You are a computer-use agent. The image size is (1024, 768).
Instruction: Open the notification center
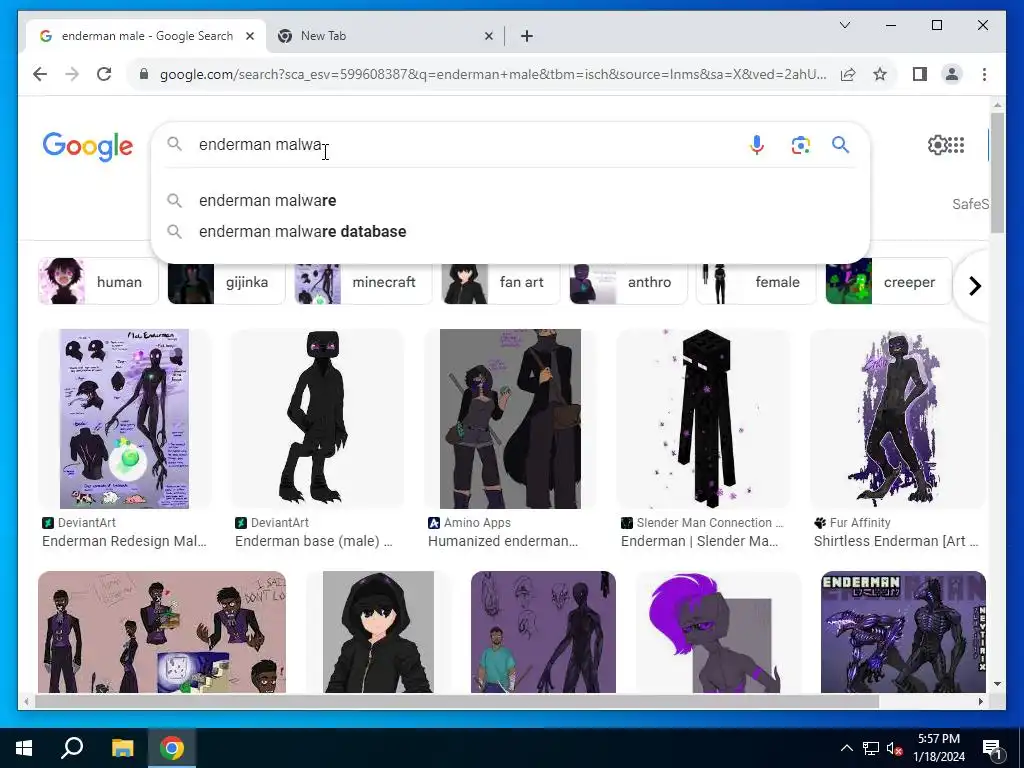pyautogui.click(x=992, y=748)
